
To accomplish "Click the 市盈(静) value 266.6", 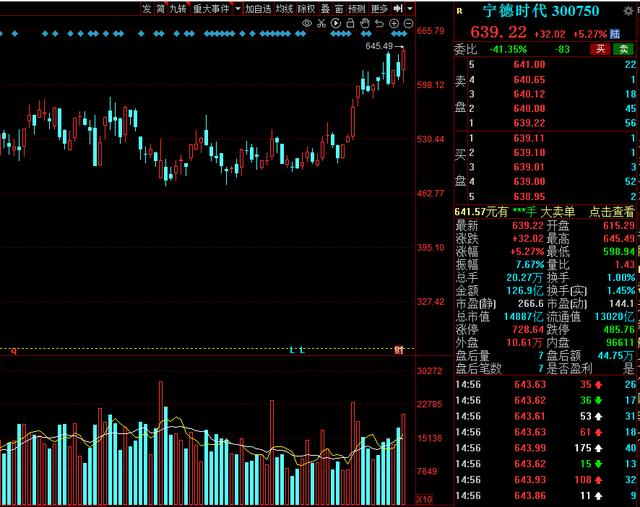I will 531,304.
